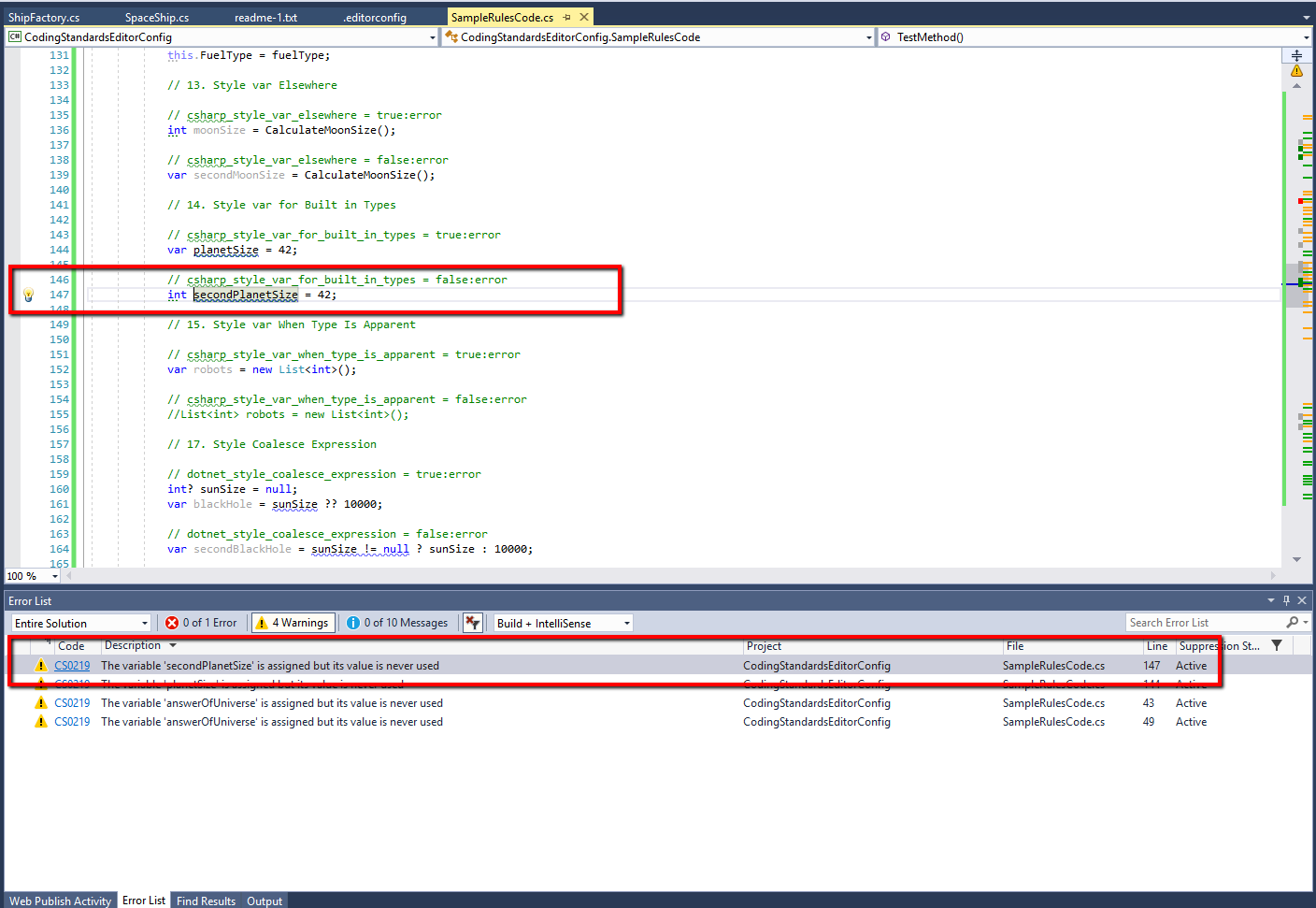Image resolution: width=1316 pixels, height=908 pixels.
Task: Click the CS0219 code link for line 147
Action: (x=71, y=665)
